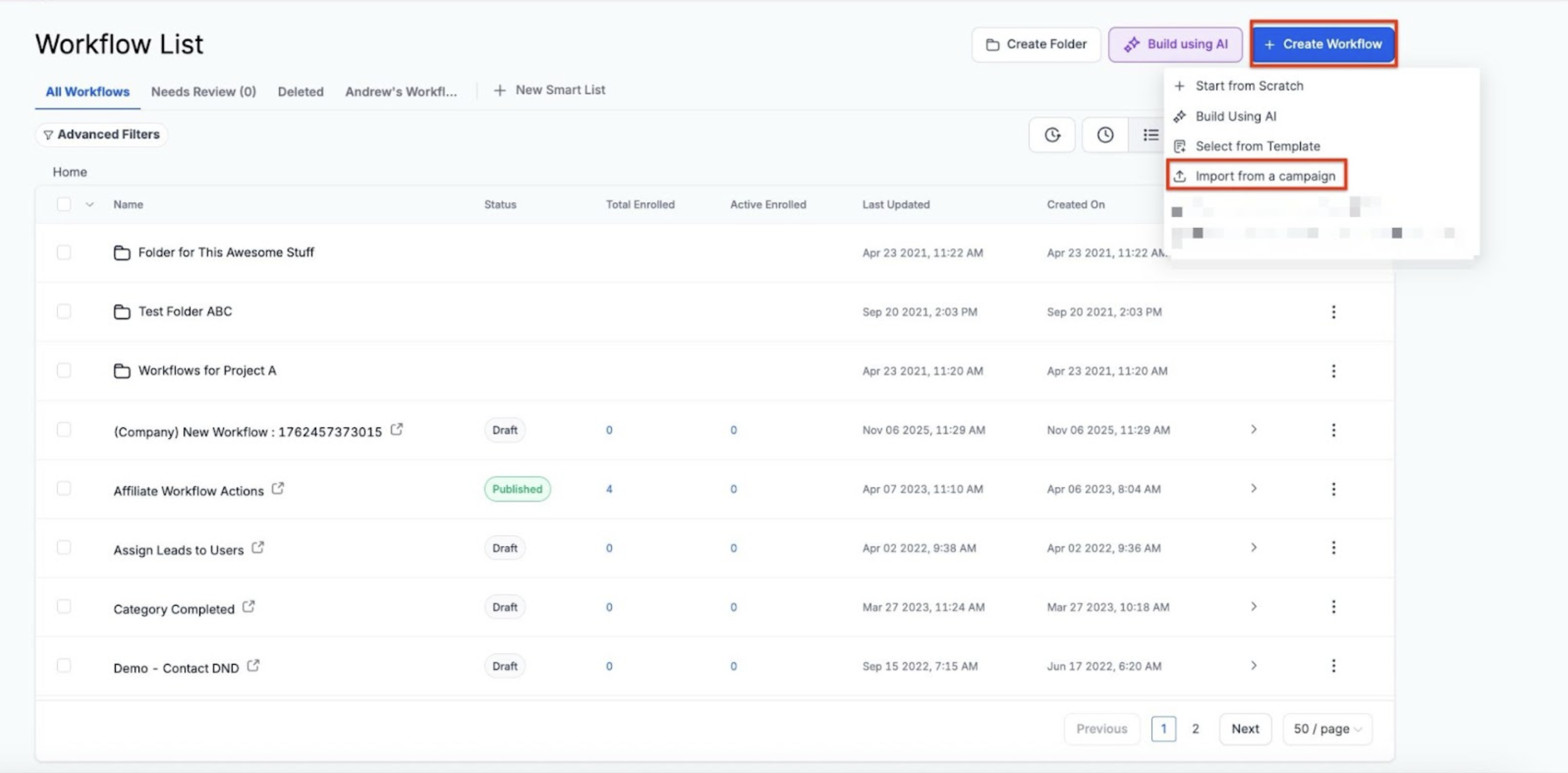Click the Build using AI button
This screenshot has height=773, width=1568.
tap(1175, 45)
